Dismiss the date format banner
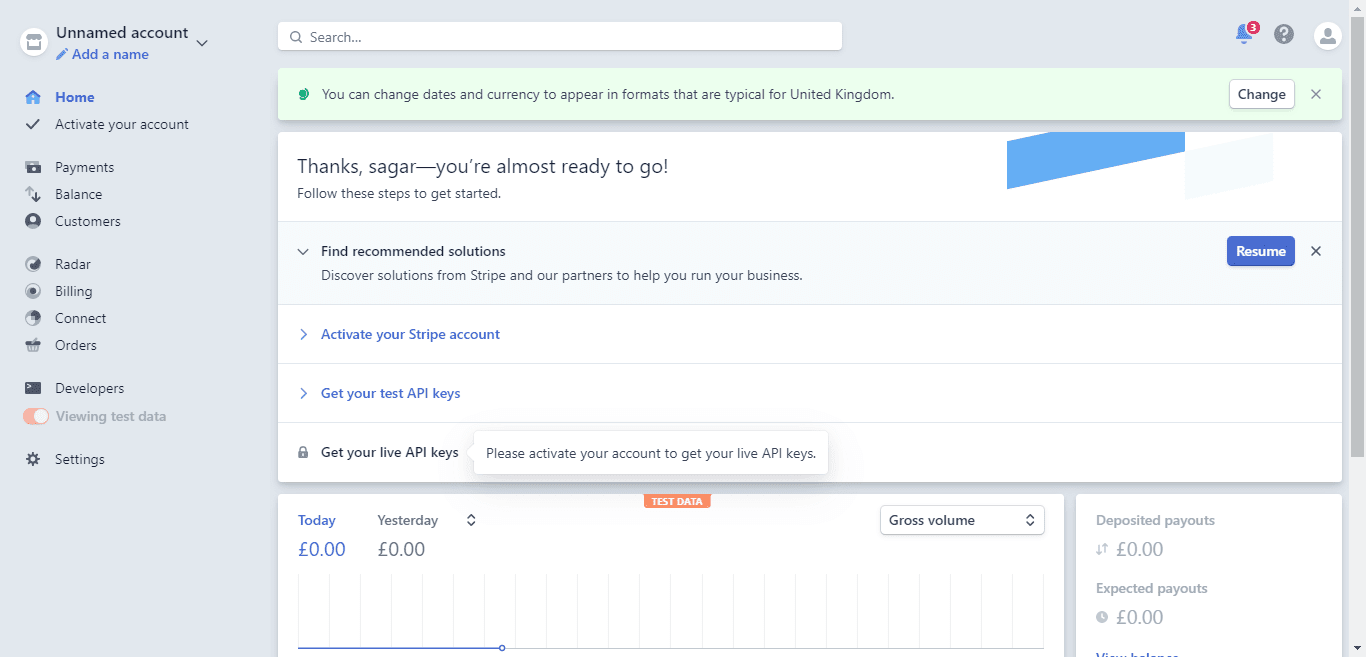 [x=1316, y=94]
